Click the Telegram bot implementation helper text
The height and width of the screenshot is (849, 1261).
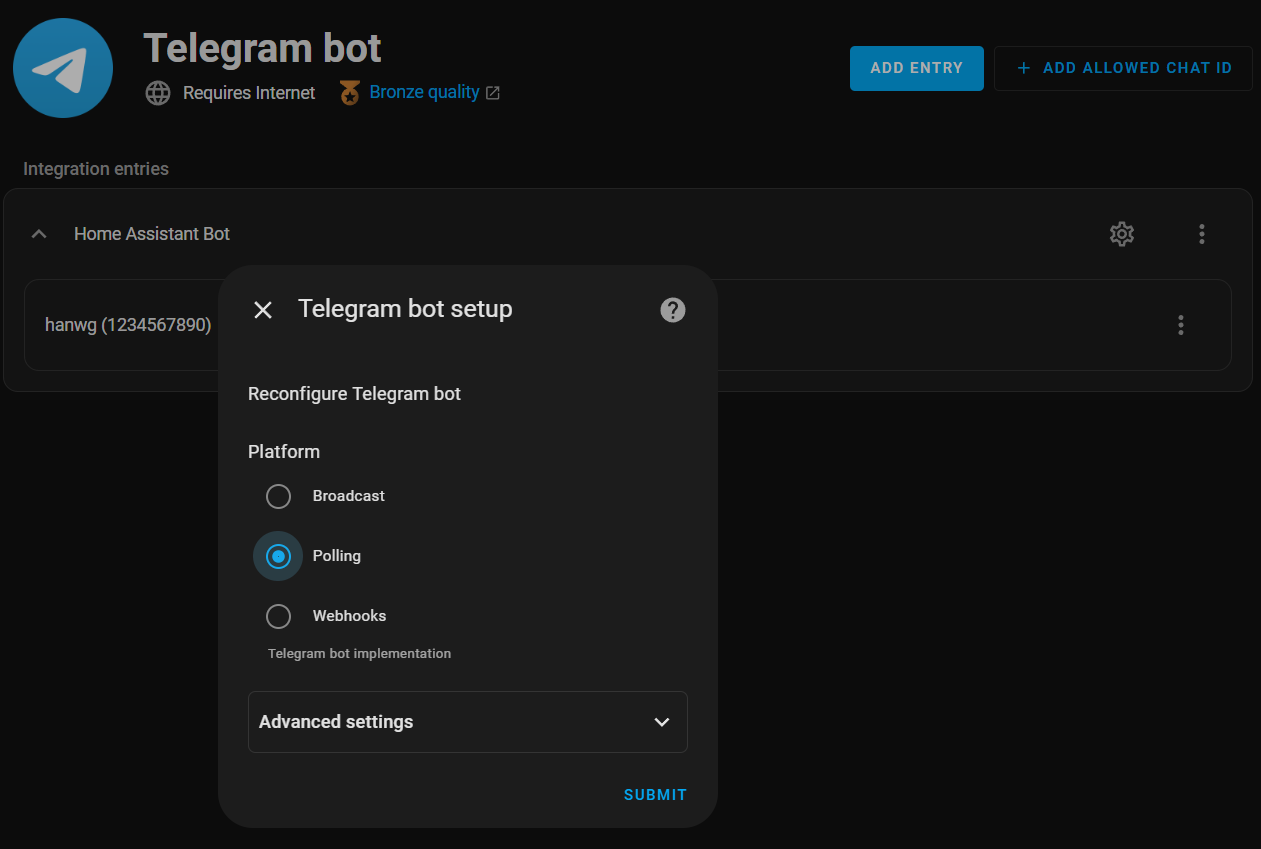click(359, 654)
